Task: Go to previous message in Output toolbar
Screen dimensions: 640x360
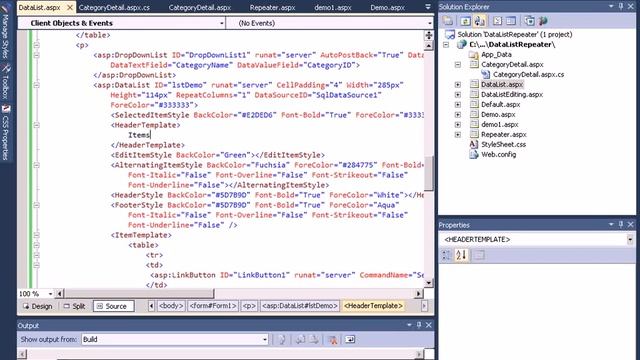Action: click(x=300, y=340)
